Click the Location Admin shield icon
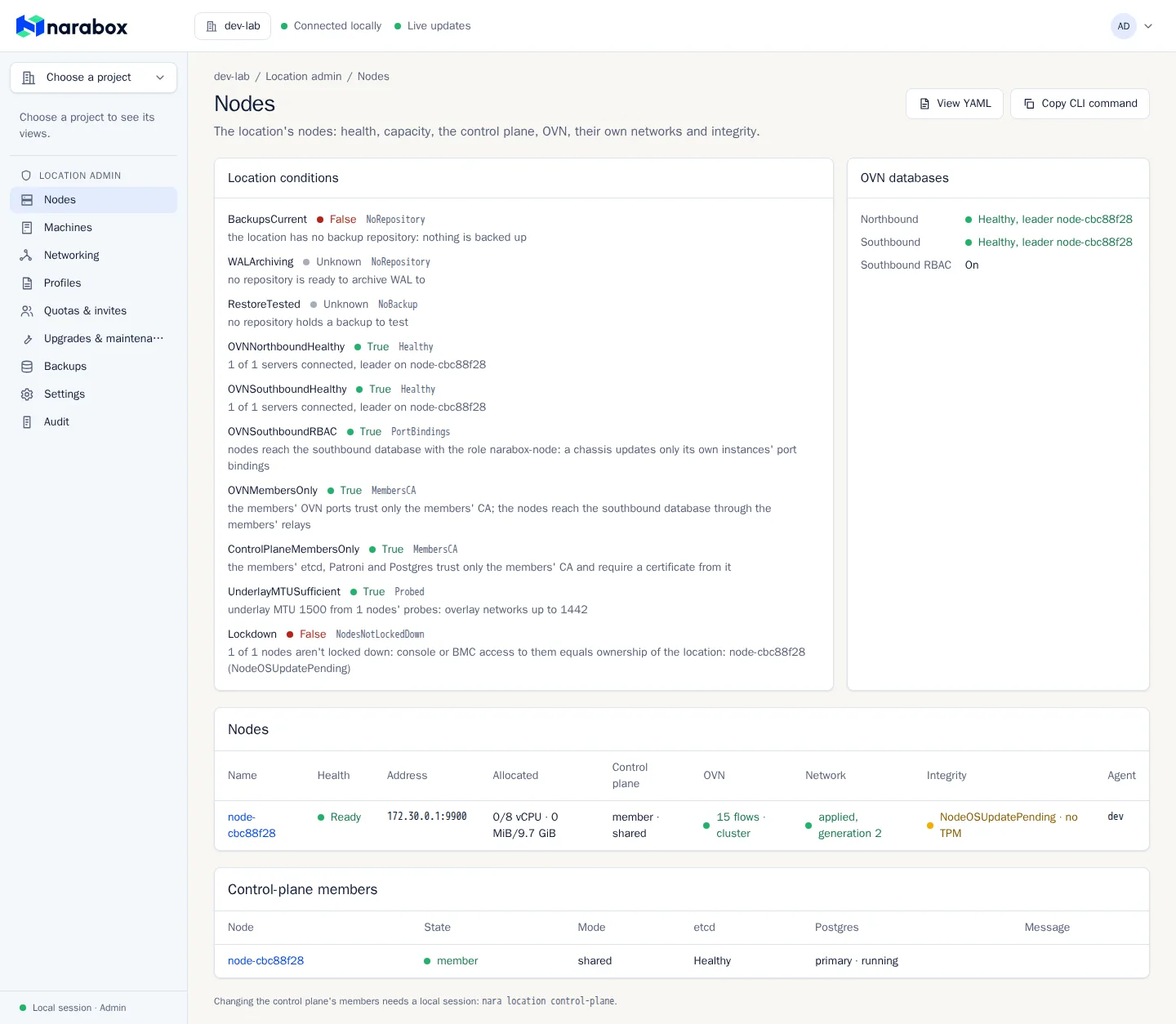 [26, 176]
